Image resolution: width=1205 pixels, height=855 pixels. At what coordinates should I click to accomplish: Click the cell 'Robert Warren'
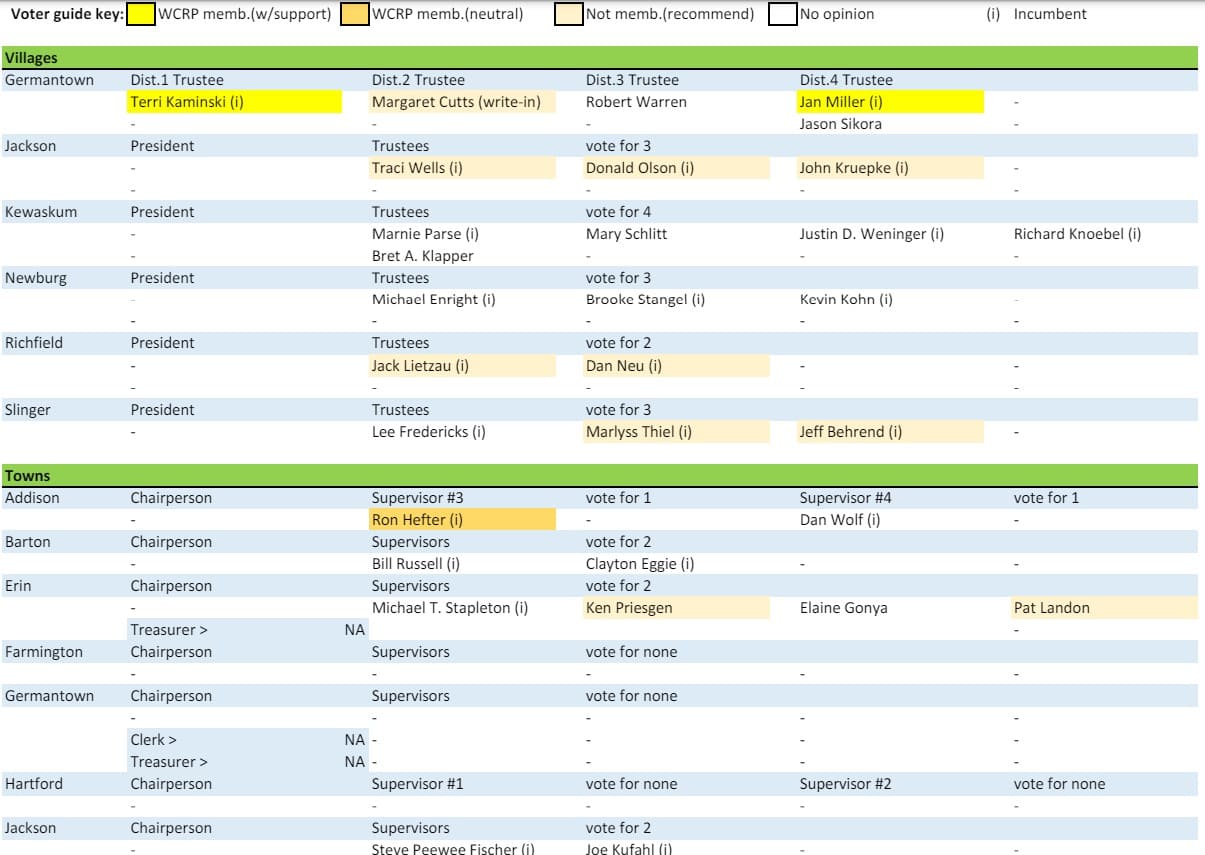636,102
